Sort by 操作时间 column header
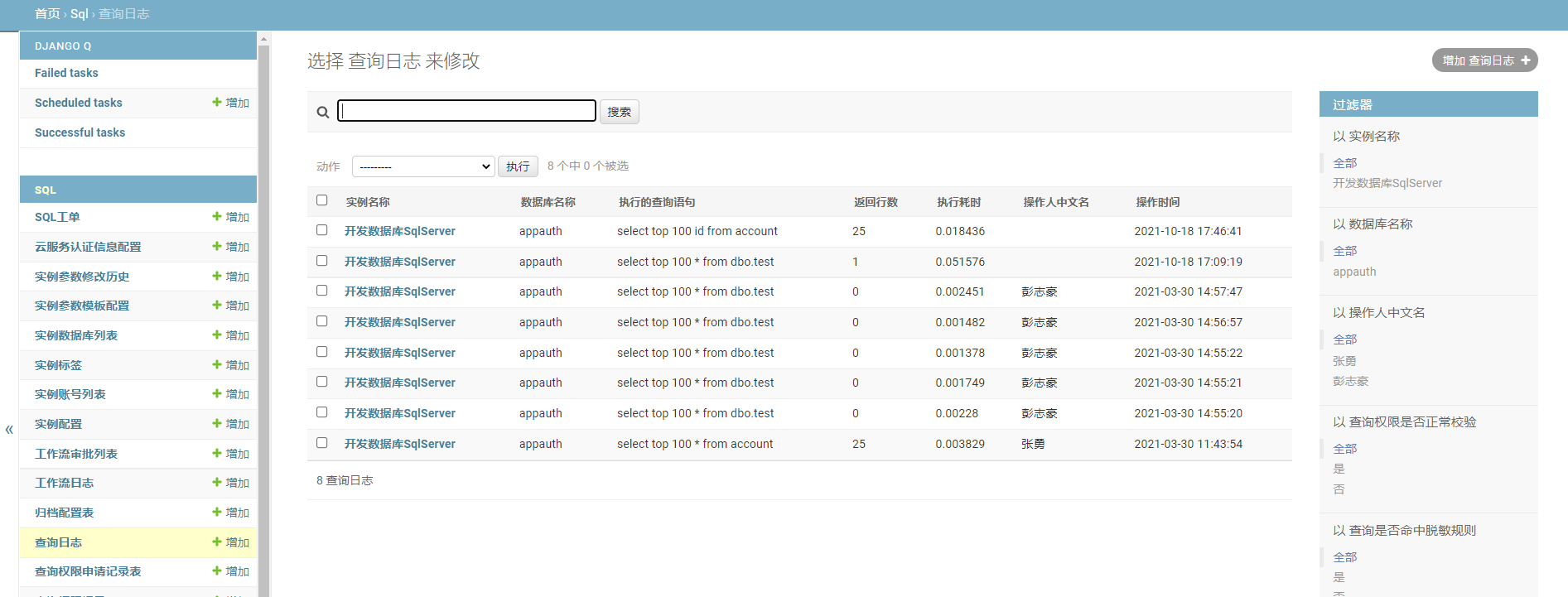 [1157, 202]
